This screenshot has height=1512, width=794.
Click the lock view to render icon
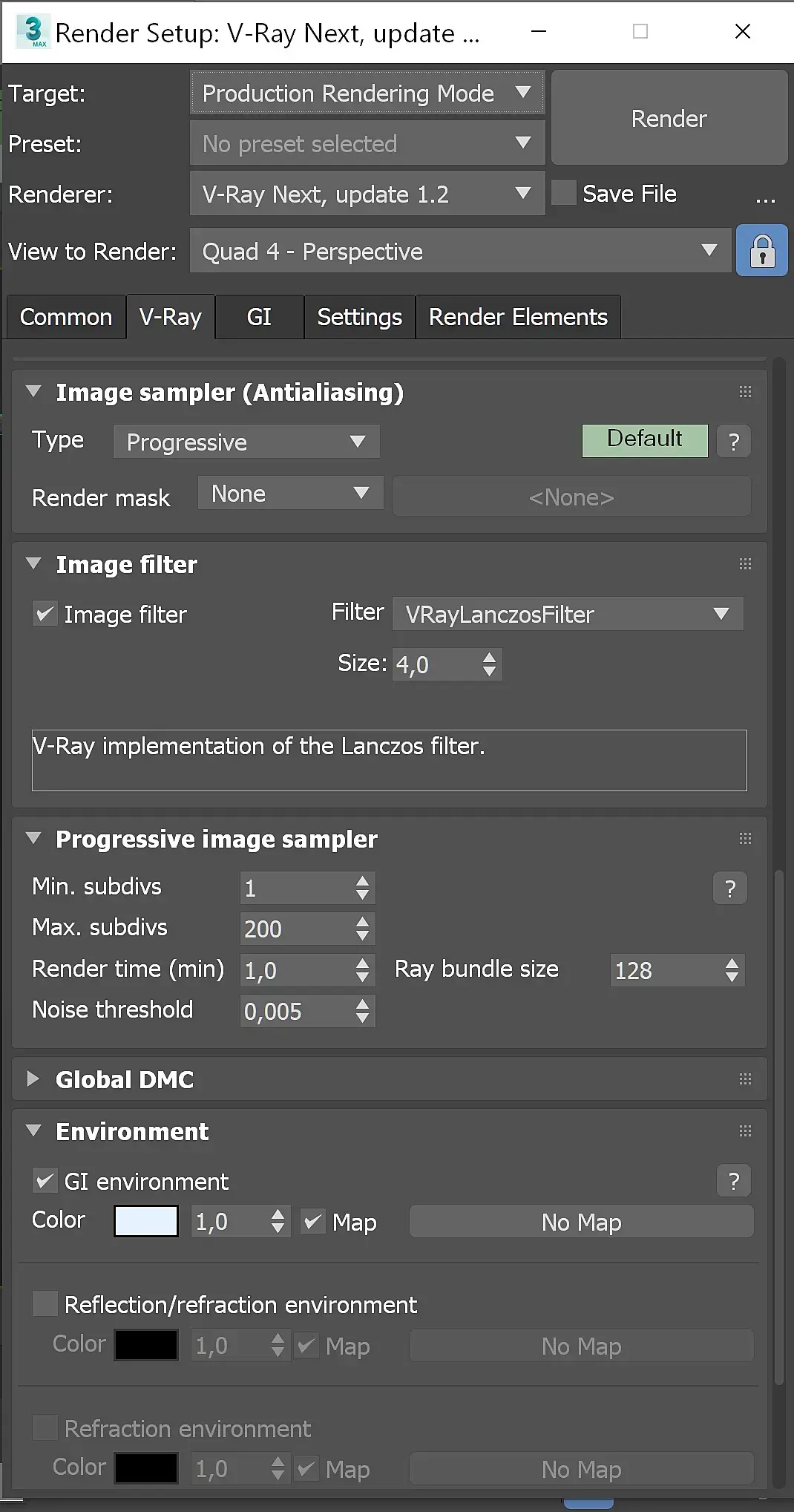pos(762,252)
